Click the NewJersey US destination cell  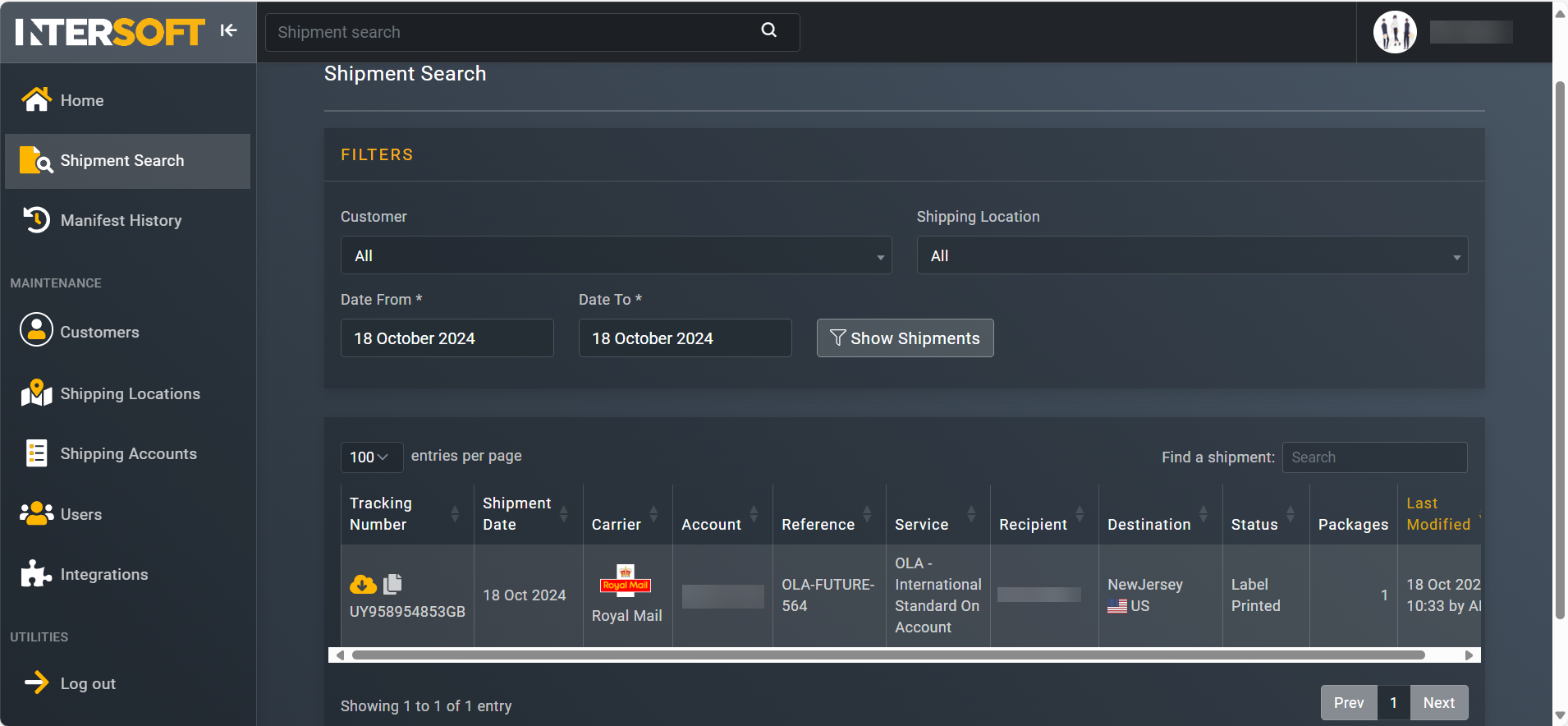[x=1160, y=595]
